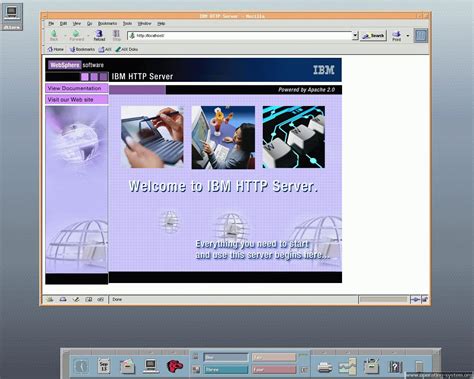
Task: Open Address Book icon in status bar
Action: (x=88, y=299)
